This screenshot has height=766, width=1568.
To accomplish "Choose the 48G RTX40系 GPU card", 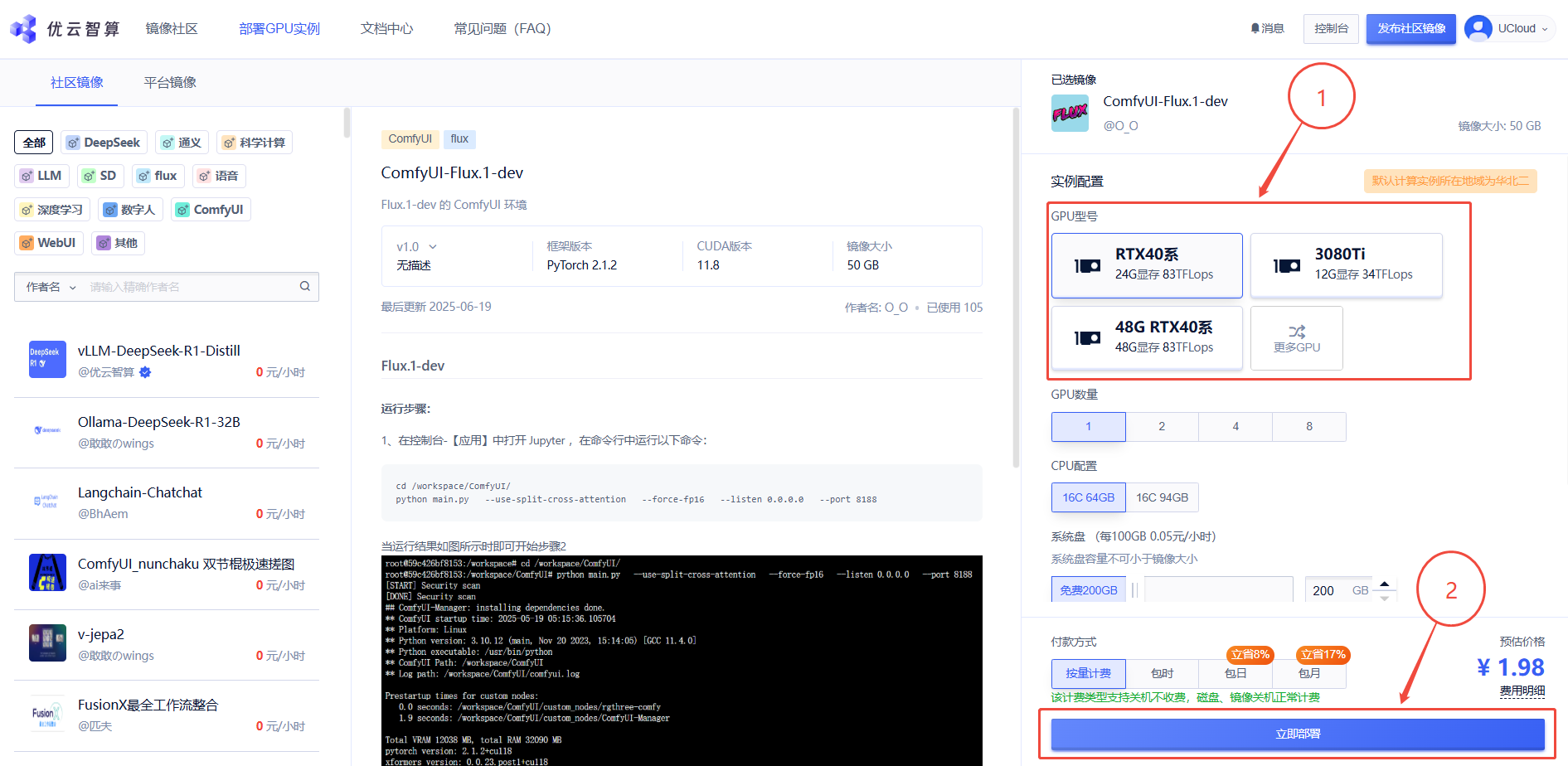I will click(1147, 337).
